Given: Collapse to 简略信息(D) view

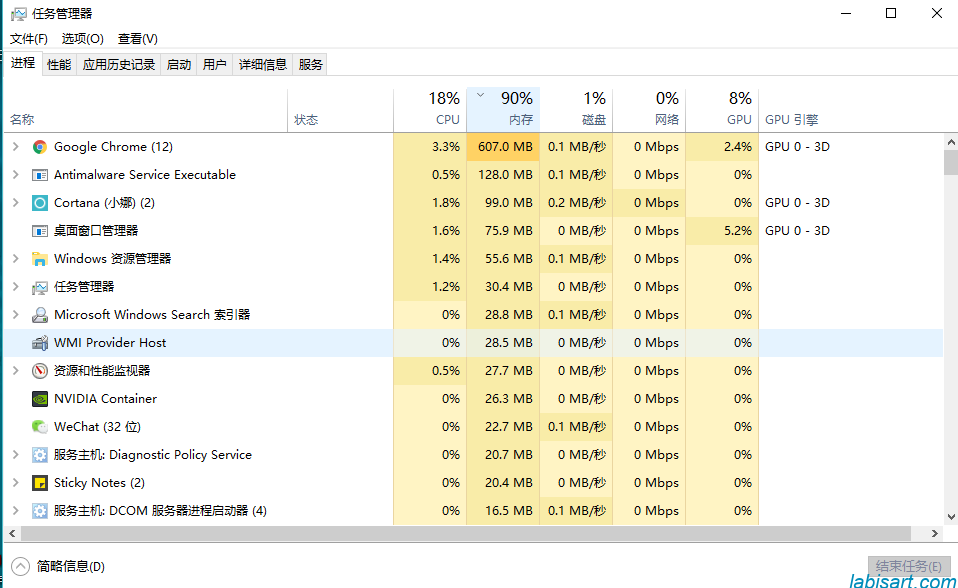Looking at the screenshot, I should (x=58, y=567).
